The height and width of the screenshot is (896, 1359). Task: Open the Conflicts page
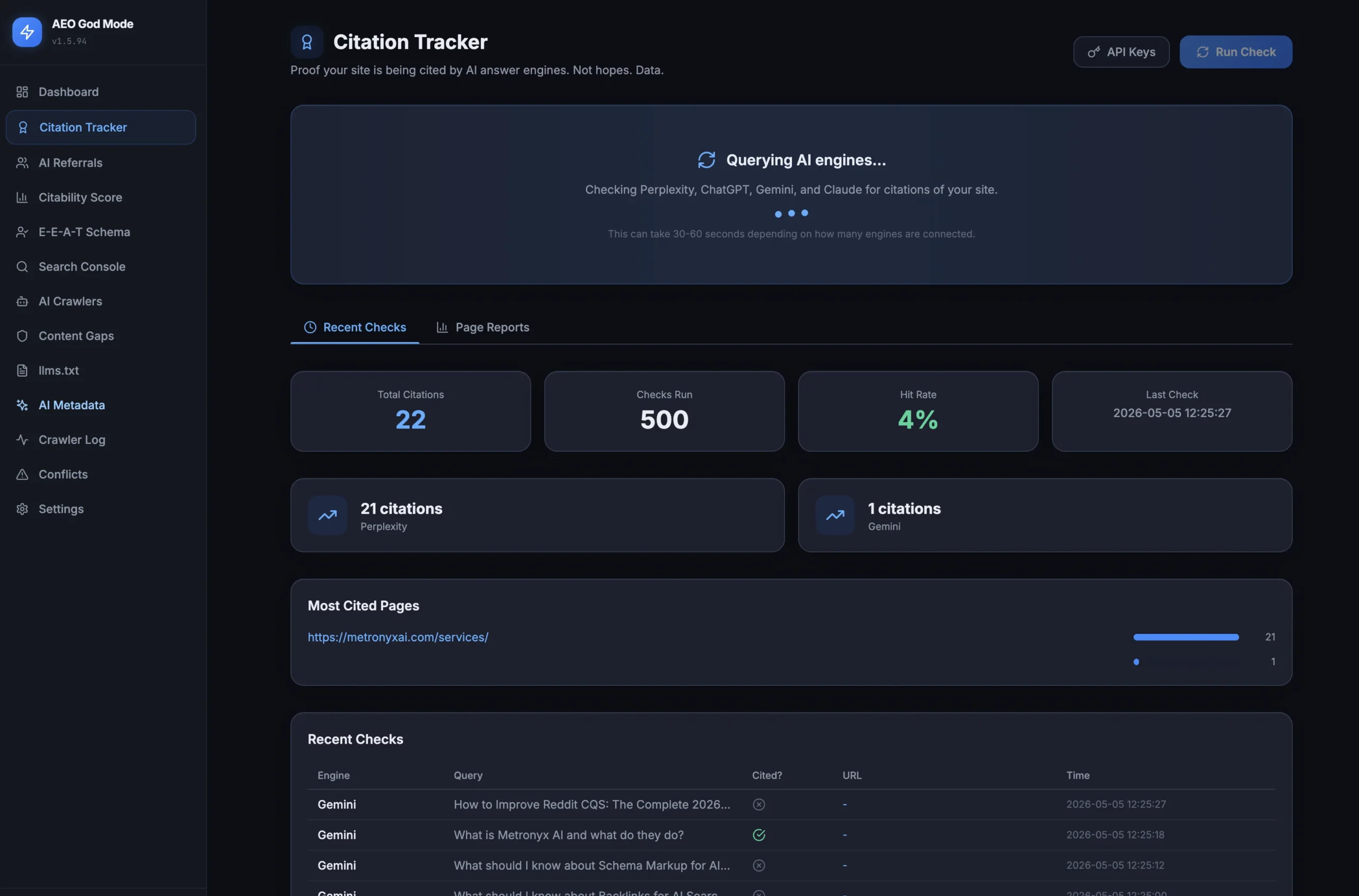click(100, 475)
